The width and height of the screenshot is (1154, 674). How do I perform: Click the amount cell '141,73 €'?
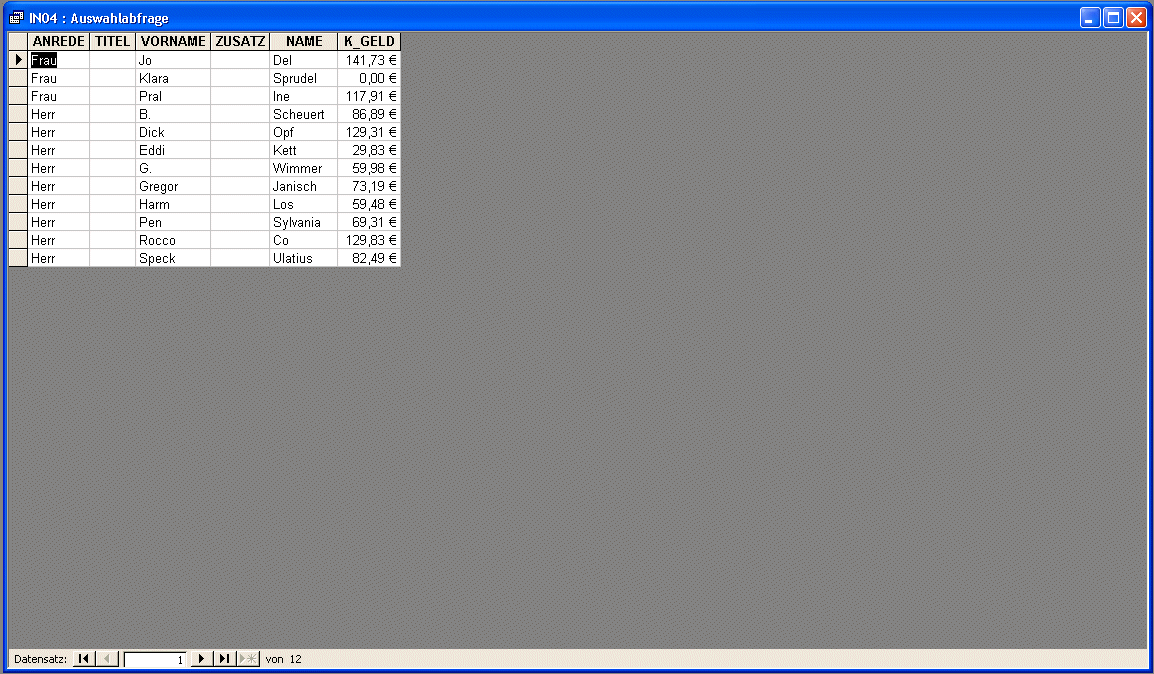point(369,60)
